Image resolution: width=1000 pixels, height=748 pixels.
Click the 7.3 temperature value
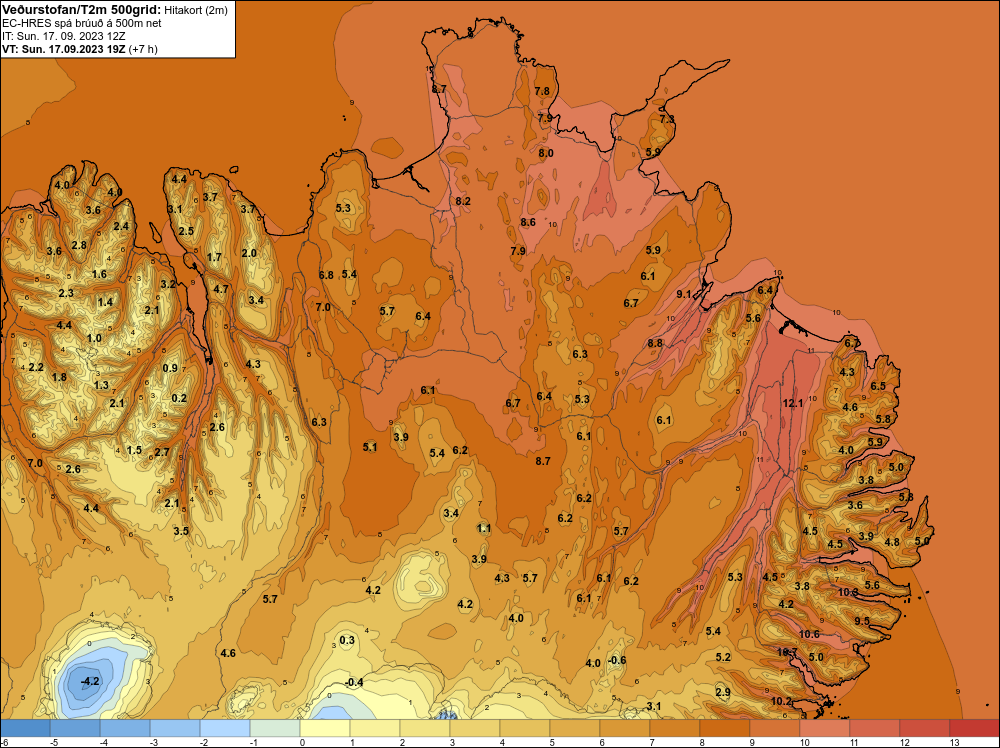click(x=667, y=119)
